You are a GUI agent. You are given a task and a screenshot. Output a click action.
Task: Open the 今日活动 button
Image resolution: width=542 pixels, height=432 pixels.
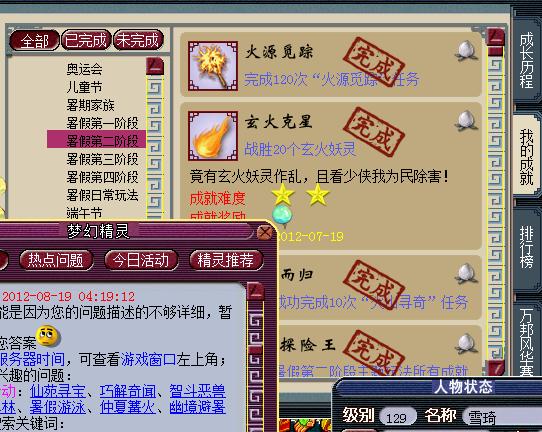coord(141,260)
